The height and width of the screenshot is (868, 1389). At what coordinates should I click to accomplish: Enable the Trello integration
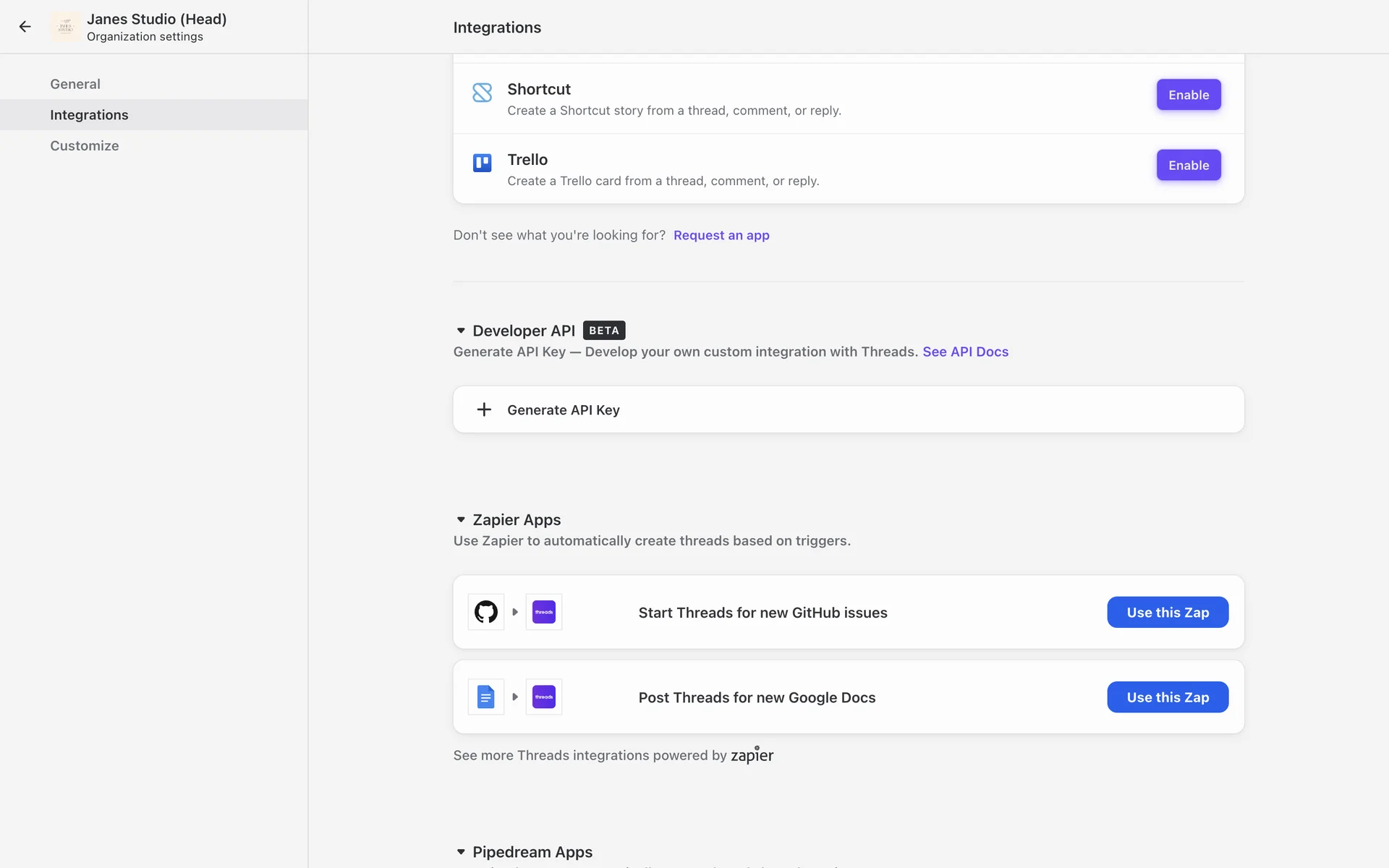tap(1188, 165)
